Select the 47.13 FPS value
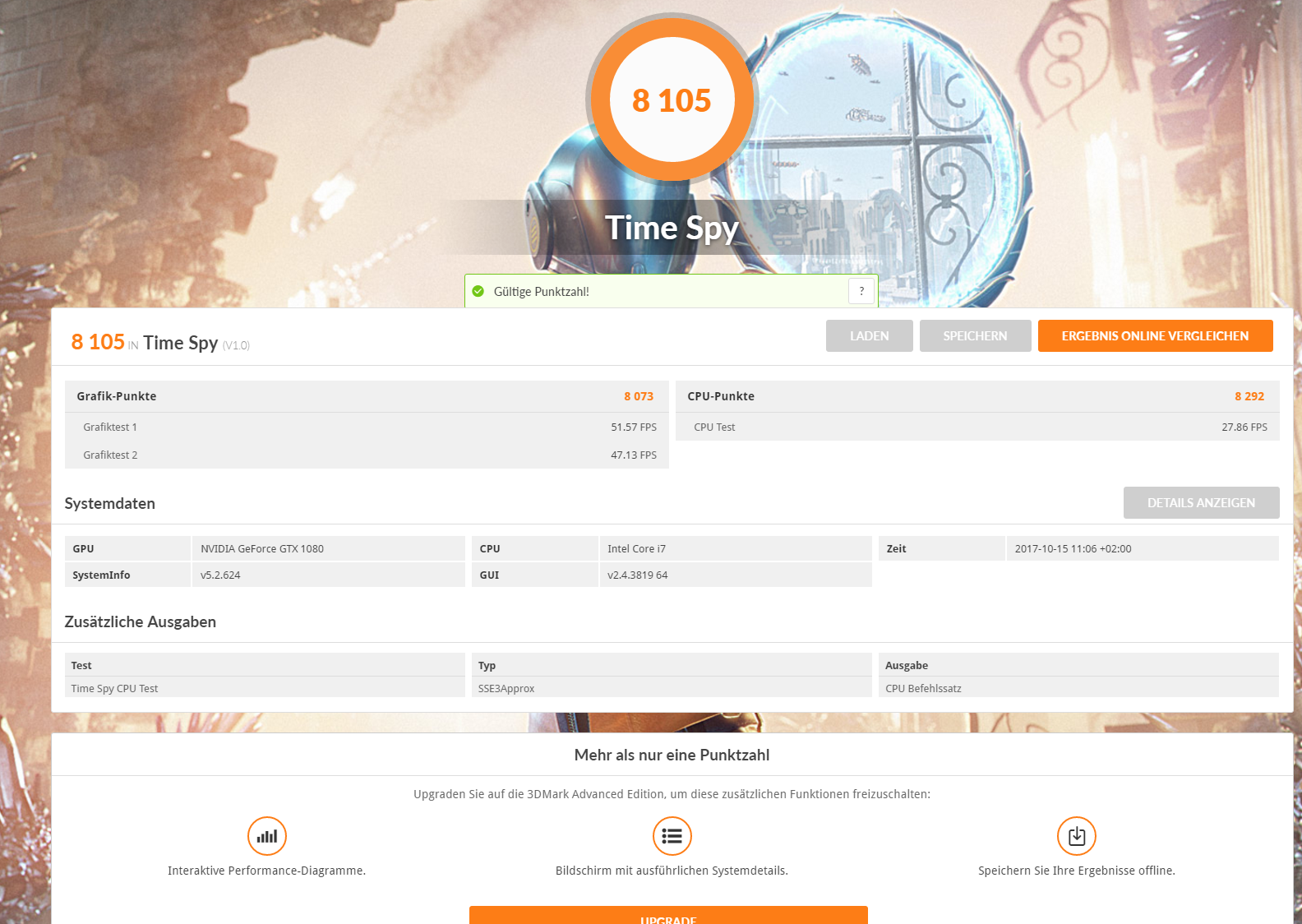 (x=634, y=455)
